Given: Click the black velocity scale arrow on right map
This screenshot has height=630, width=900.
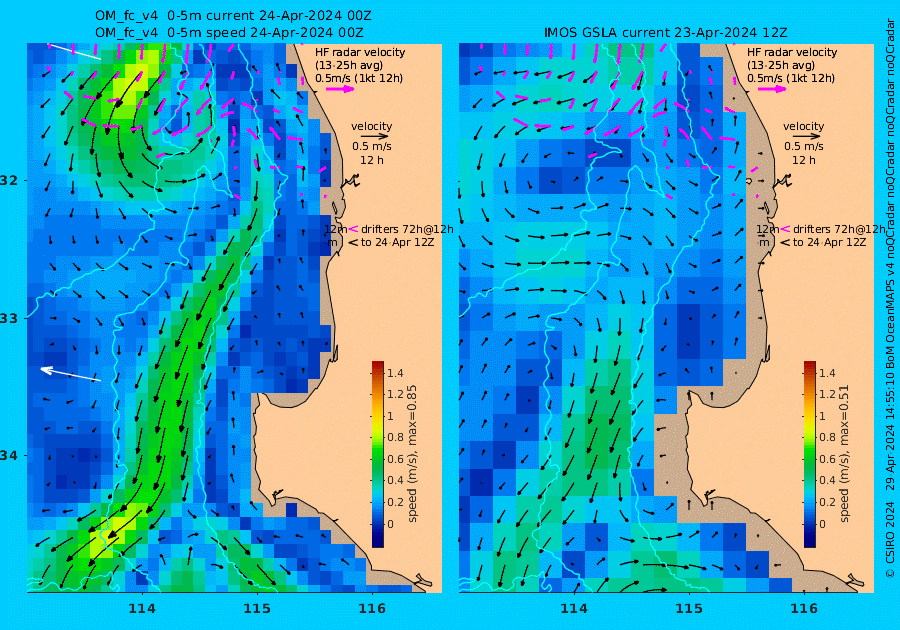Looking at the screenshot, I should (807, 137).
